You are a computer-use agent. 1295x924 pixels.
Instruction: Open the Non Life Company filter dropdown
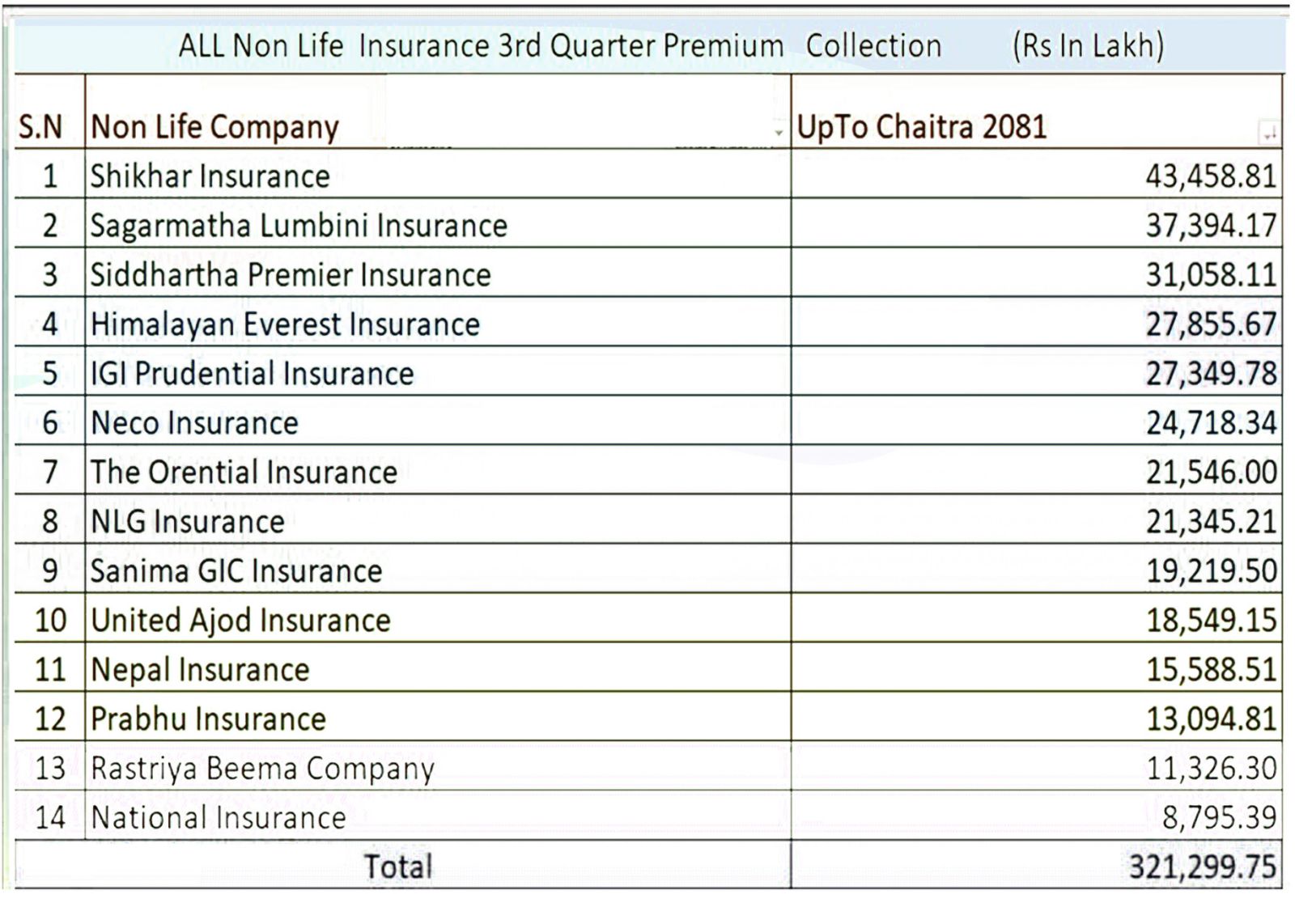tap(779, 132)
